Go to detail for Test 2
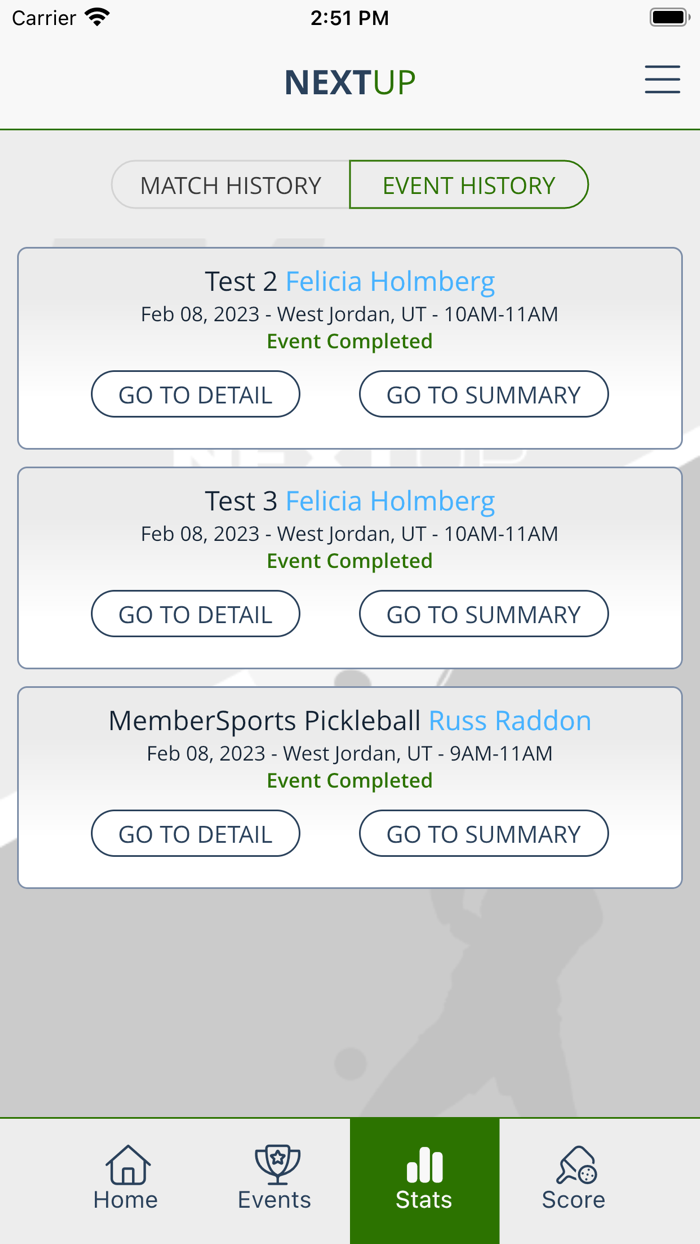The height and width of the screenshot is (1244, 700). click(x=195, y=394)
